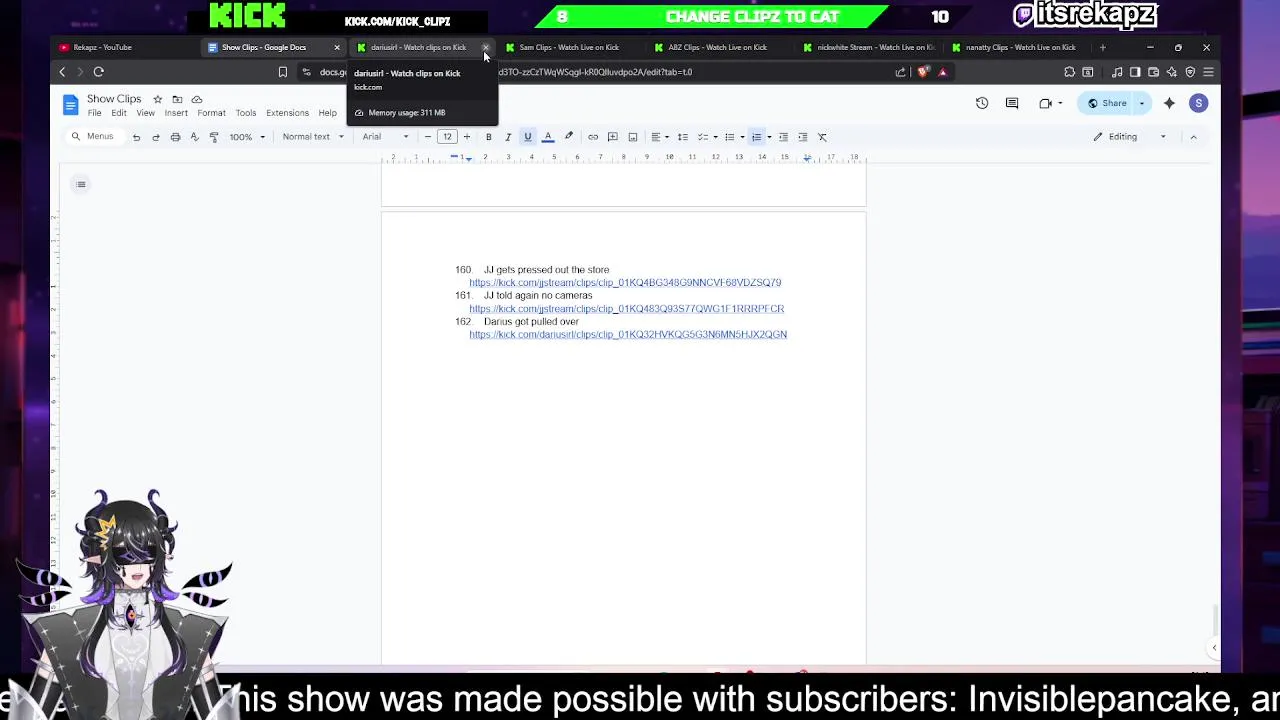Open the JJ told again no cameras link
Image resolution: width=1280 pixels, height=720 pixels.
pos(626,309)
